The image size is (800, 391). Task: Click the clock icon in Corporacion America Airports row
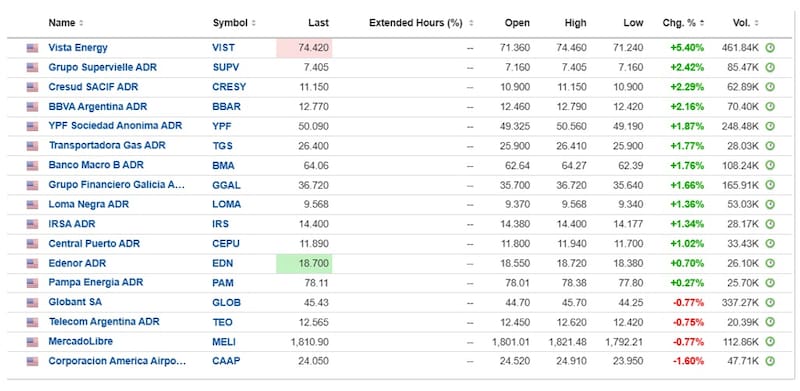click(770, 361)
